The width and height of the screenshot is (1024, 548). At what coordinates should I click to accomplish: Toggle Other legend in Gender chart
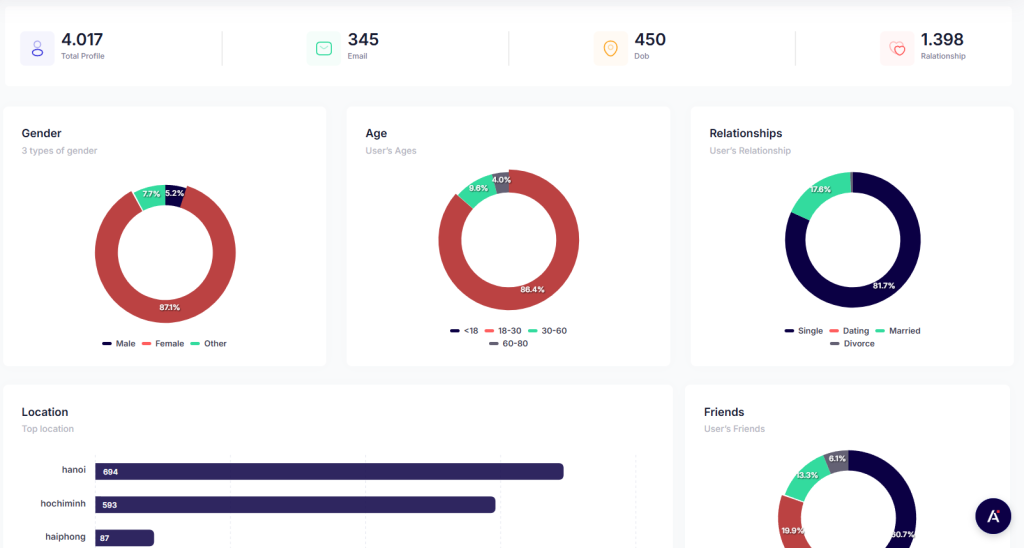(x=209, y=344)
